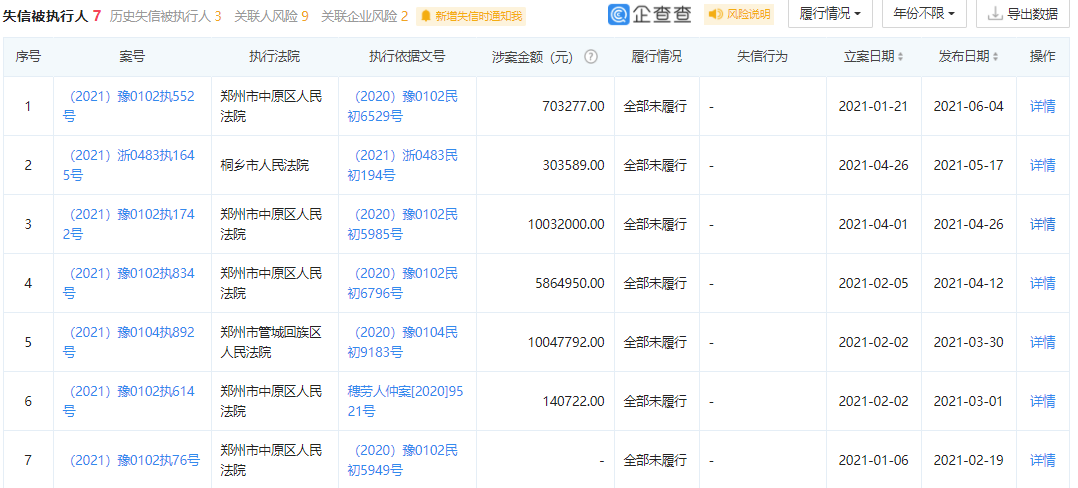Screen dimensions: 1078x488
Task: Click the 企查查 logo
Action: (x=650, y=14)
